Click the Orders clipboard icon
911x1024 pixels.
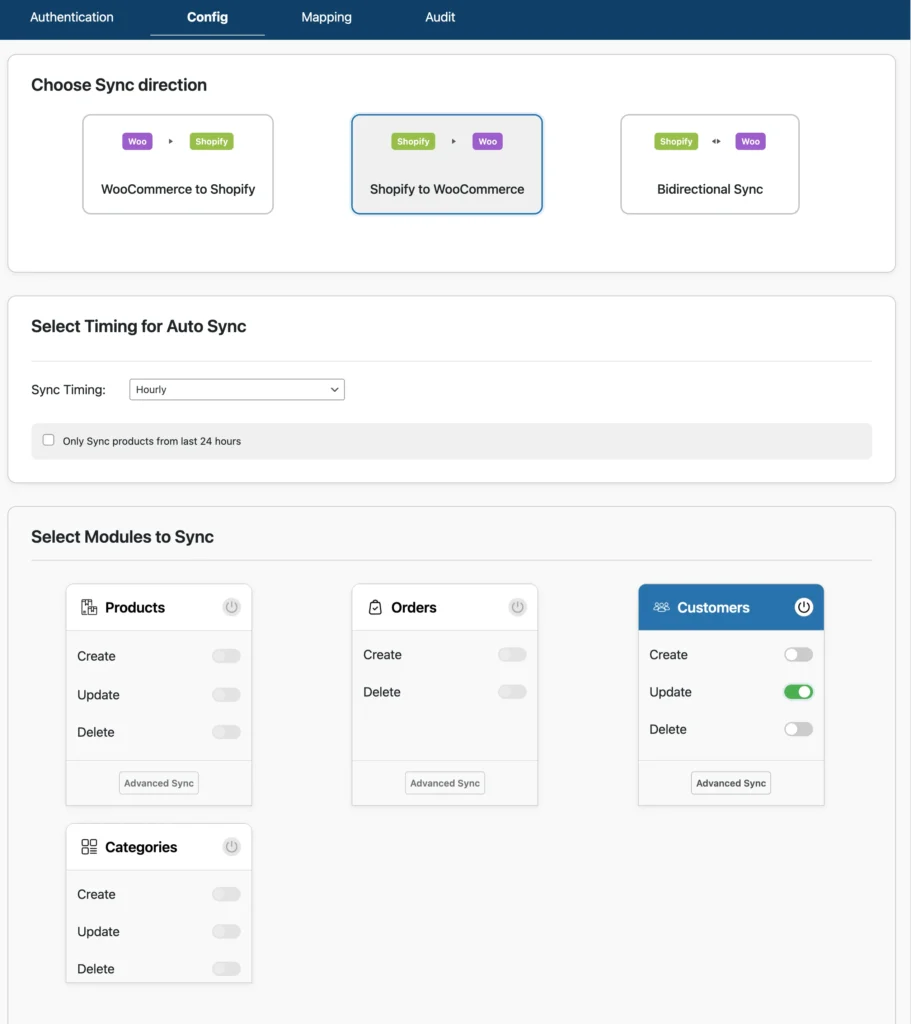tap(375, 607)
